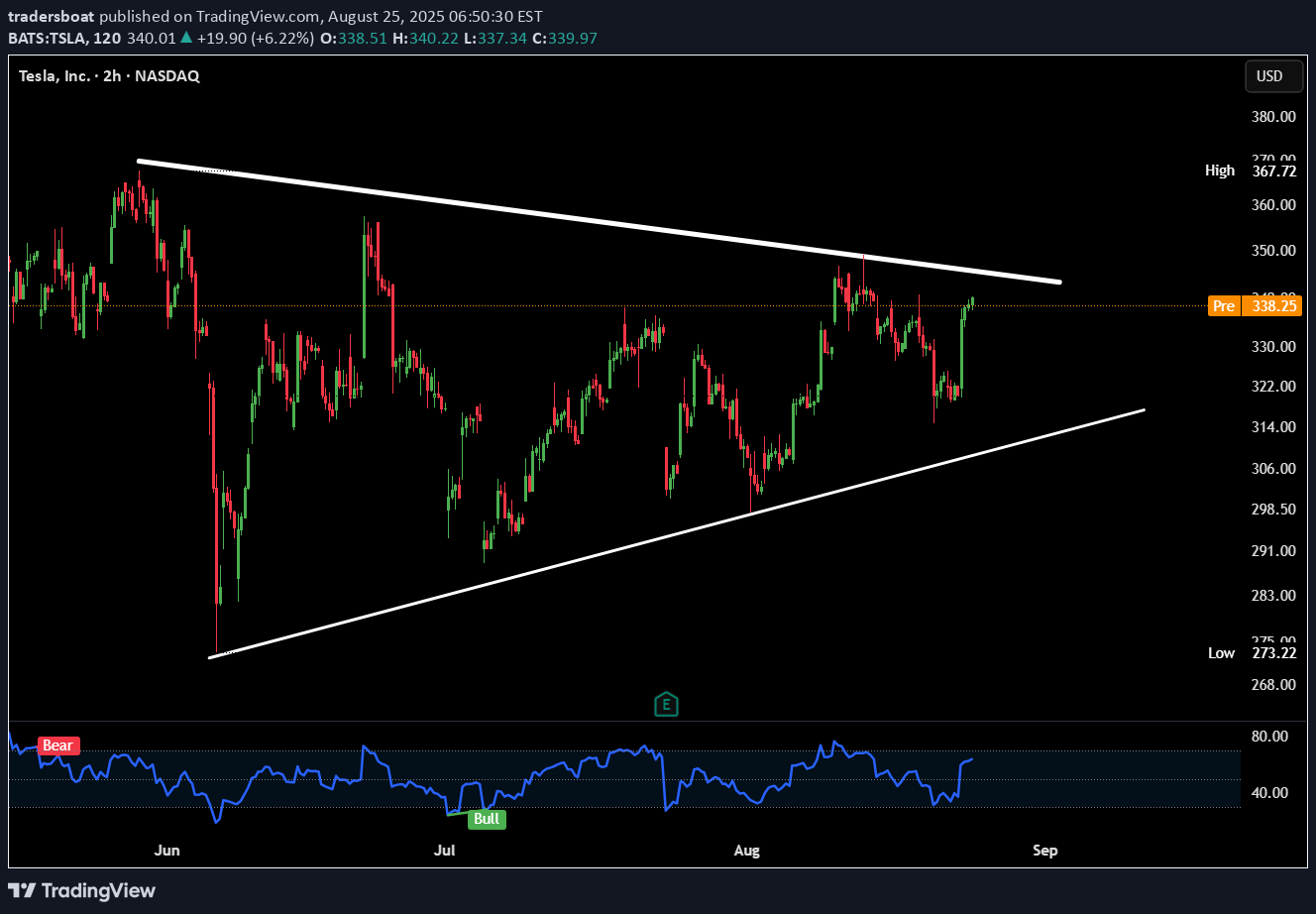Click the 314.00 price axis label
The width and height of the screenshot is (1316, 914).
click(1273, 426)
